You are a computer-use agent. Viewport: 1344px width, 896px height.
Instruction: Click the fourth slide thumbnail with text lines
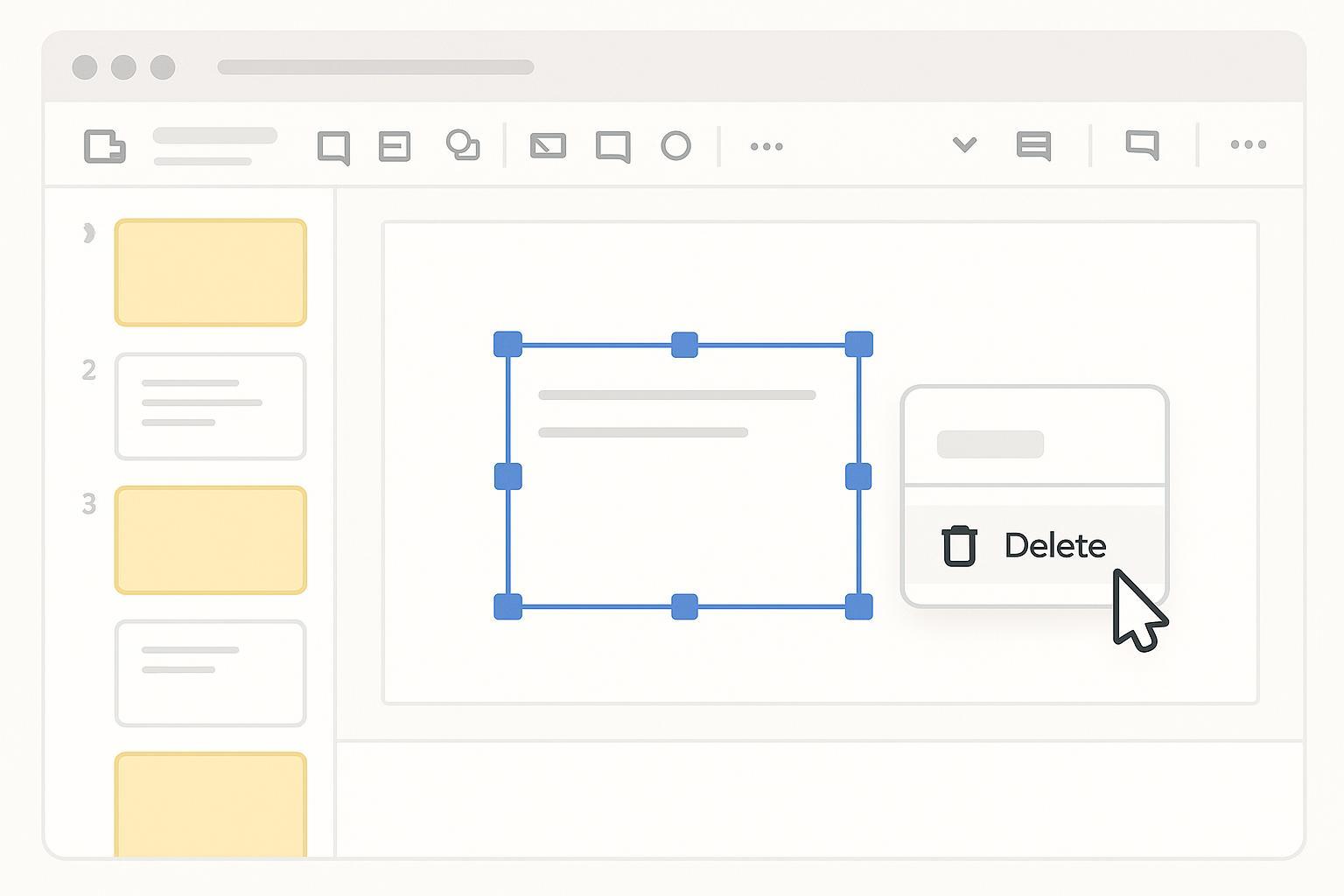coord(211,673)
